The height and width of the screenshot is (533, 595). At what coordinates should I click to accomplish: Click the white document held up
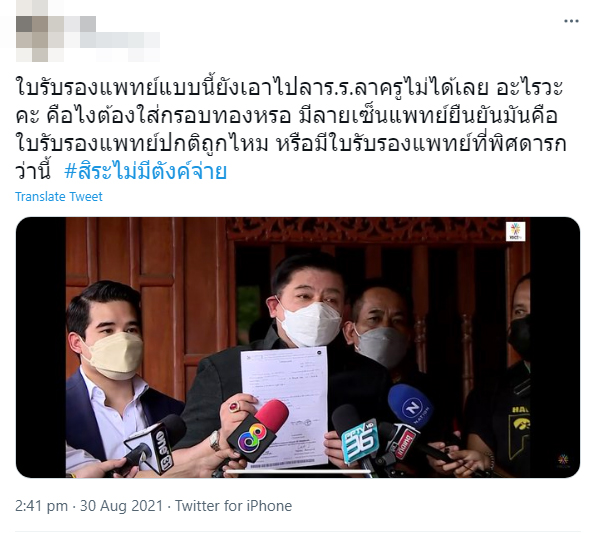click(285, 408)
